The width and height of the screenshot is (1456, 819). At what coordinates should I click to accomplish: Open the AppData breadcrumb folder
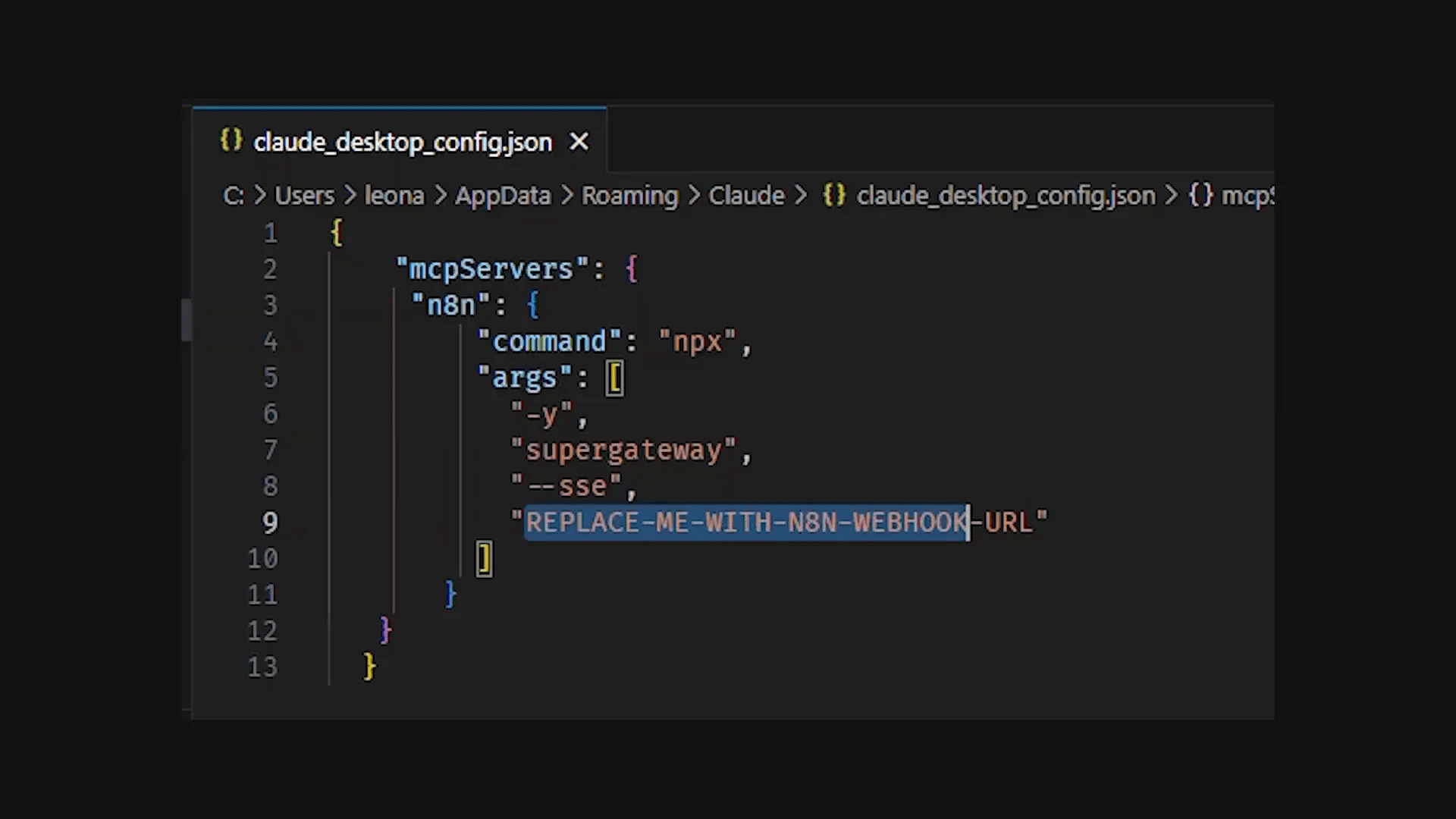click(x=503, y=196)
